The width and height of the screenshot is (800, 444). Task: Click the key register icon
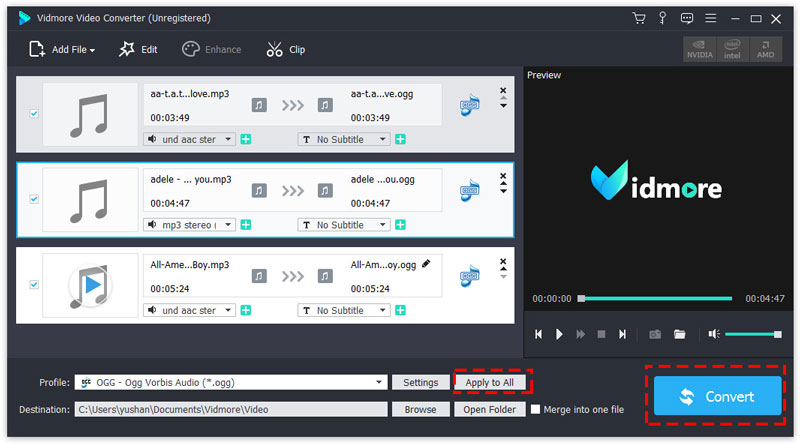663,18
